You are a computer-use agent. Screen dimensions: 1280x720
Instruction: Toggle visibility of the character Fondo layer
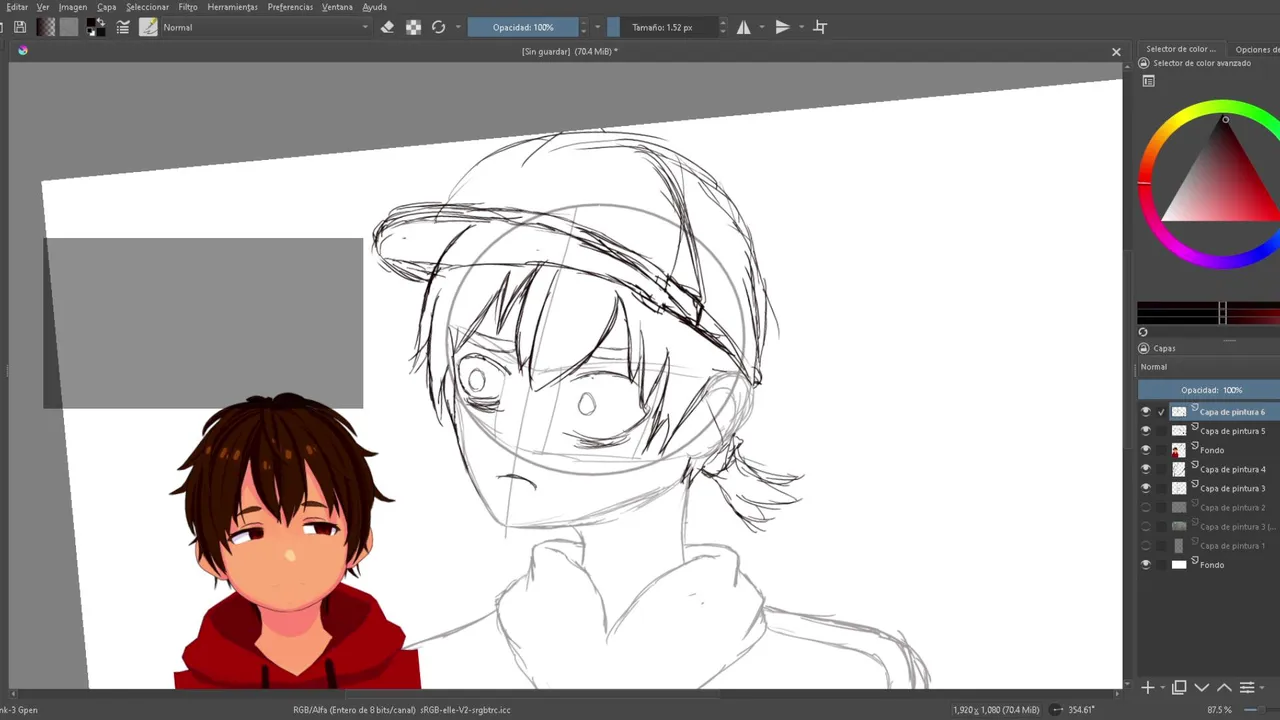[1146, 450]
